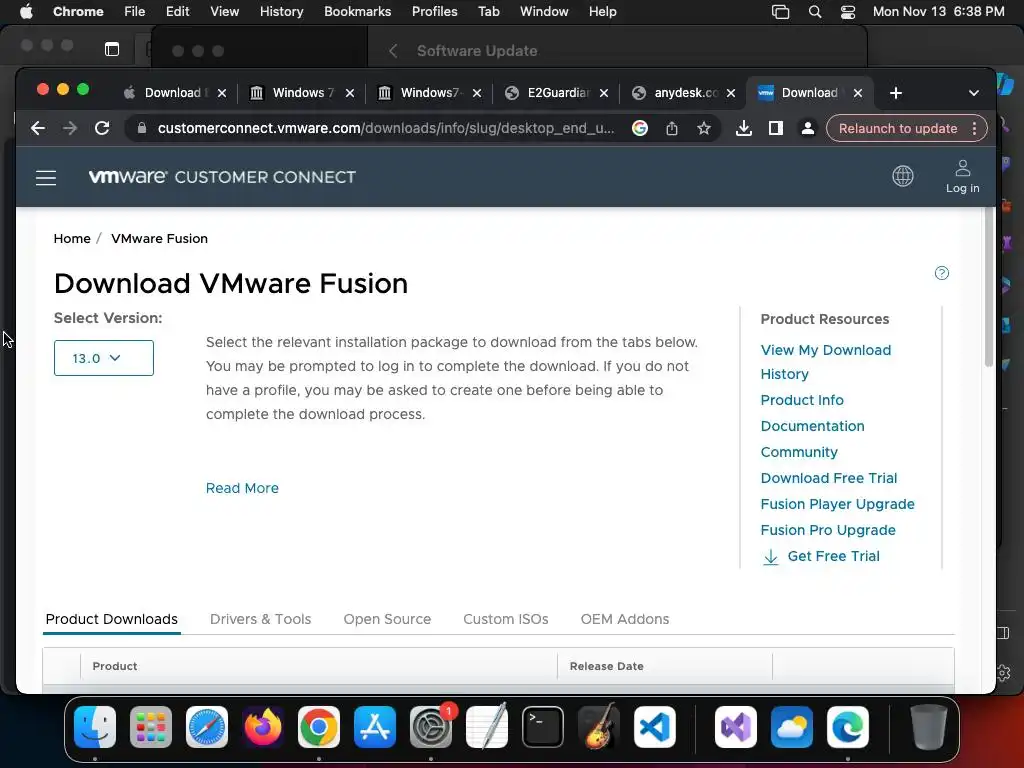The height and width of the screenshot is (768, 1024).
Task: Close the anydesk.com browser tab
Action: click(731, 93)
